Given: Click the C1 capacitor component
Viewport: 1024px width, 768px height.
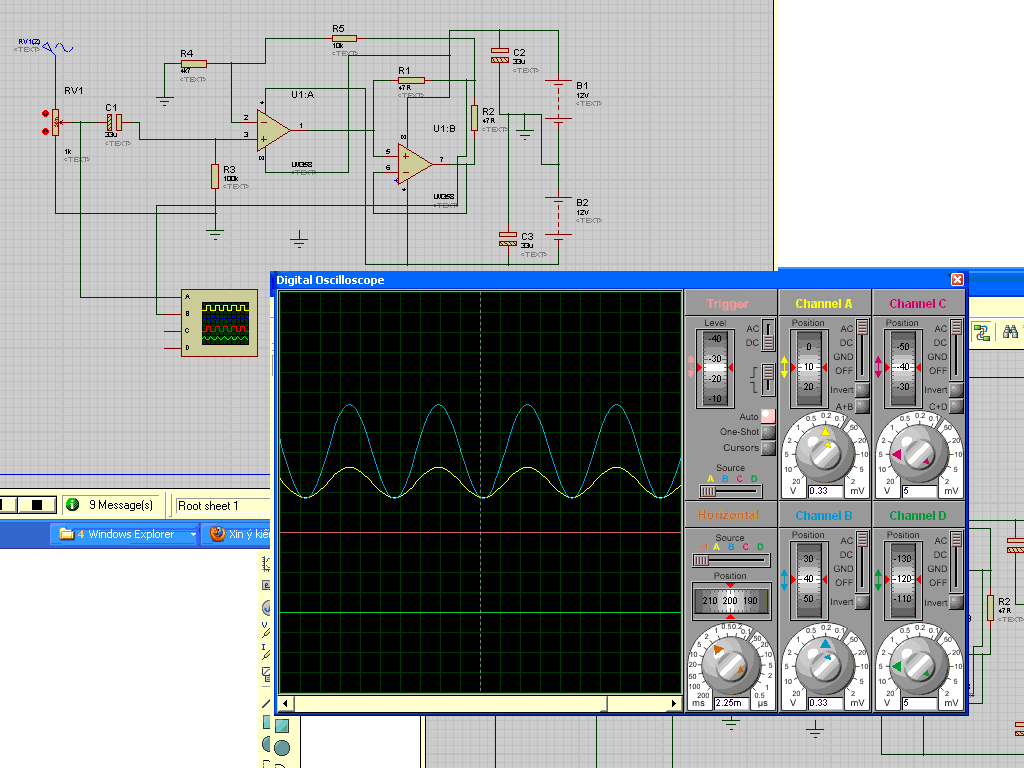Looking at the screenshot, I should (x=113, y=122).
